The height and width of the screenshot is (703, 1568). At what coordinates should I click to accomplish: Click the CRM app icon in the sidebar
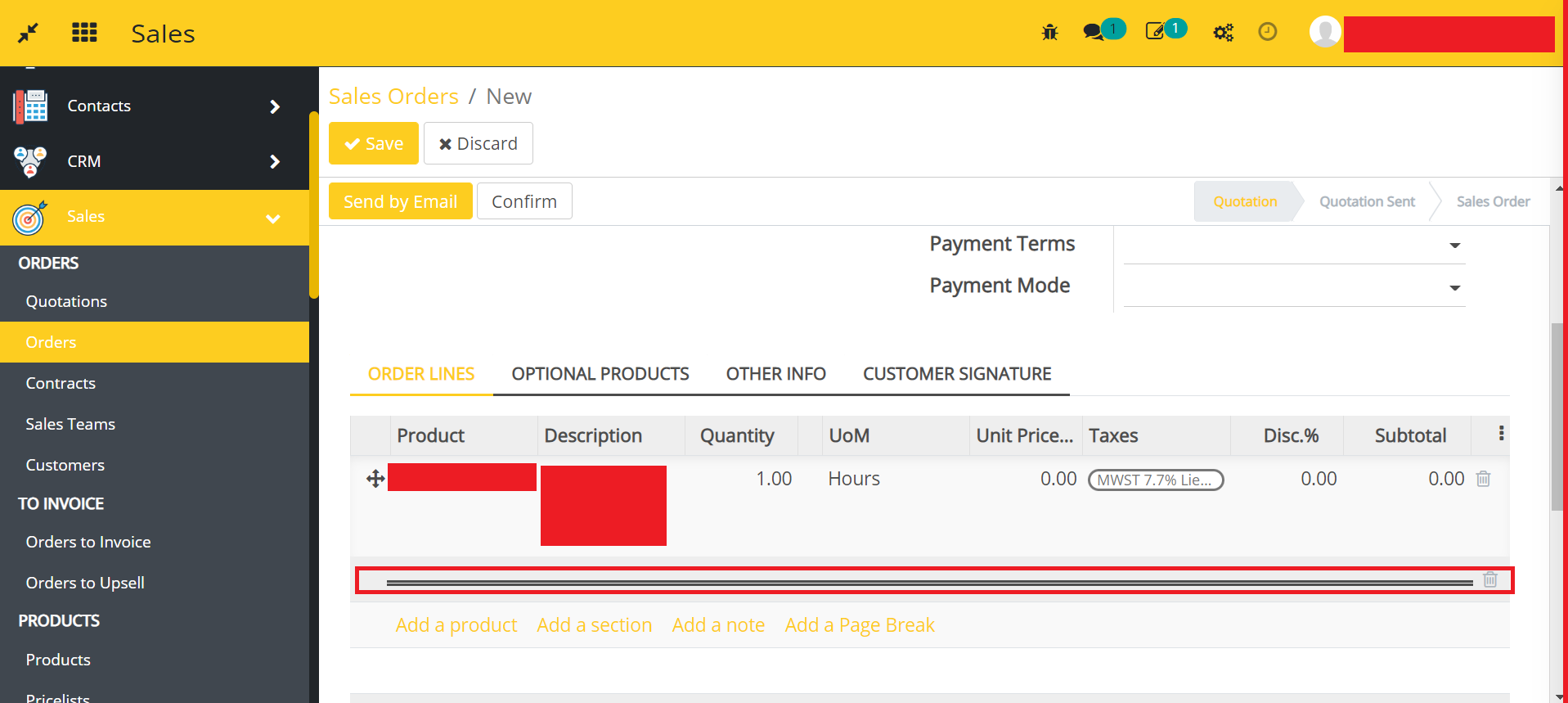point(30,161)
